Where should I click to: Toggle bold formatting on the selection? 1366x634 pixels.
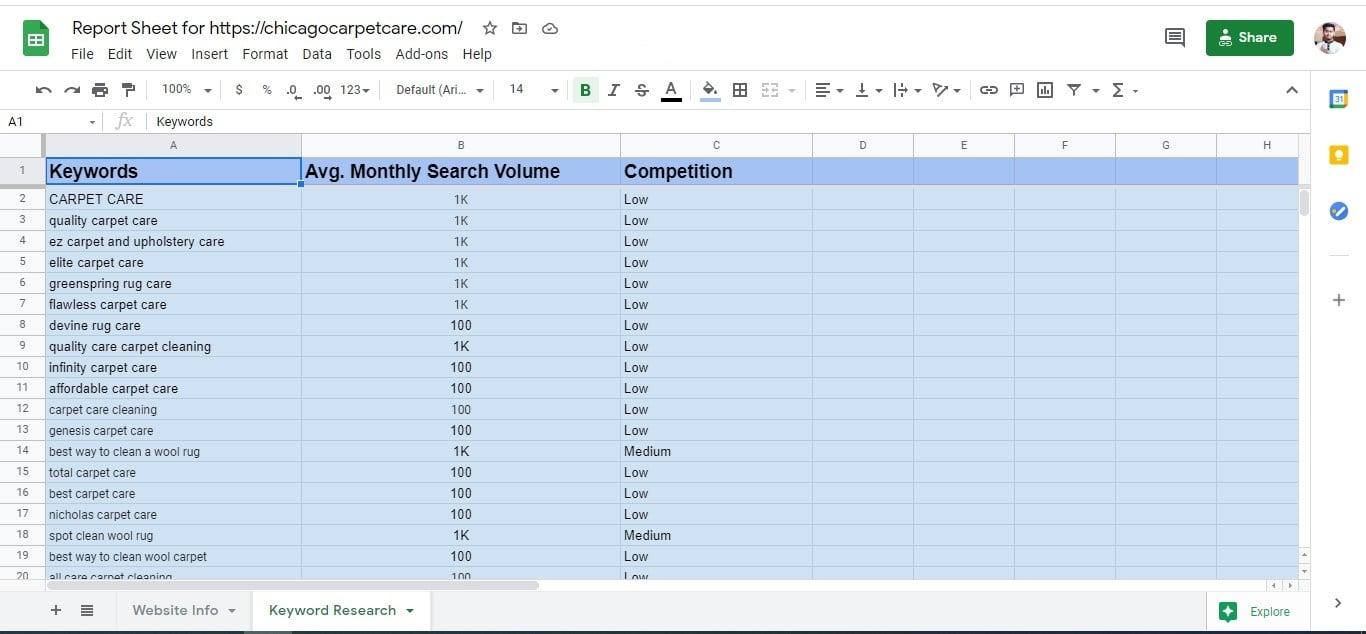(x=585, y=90)
